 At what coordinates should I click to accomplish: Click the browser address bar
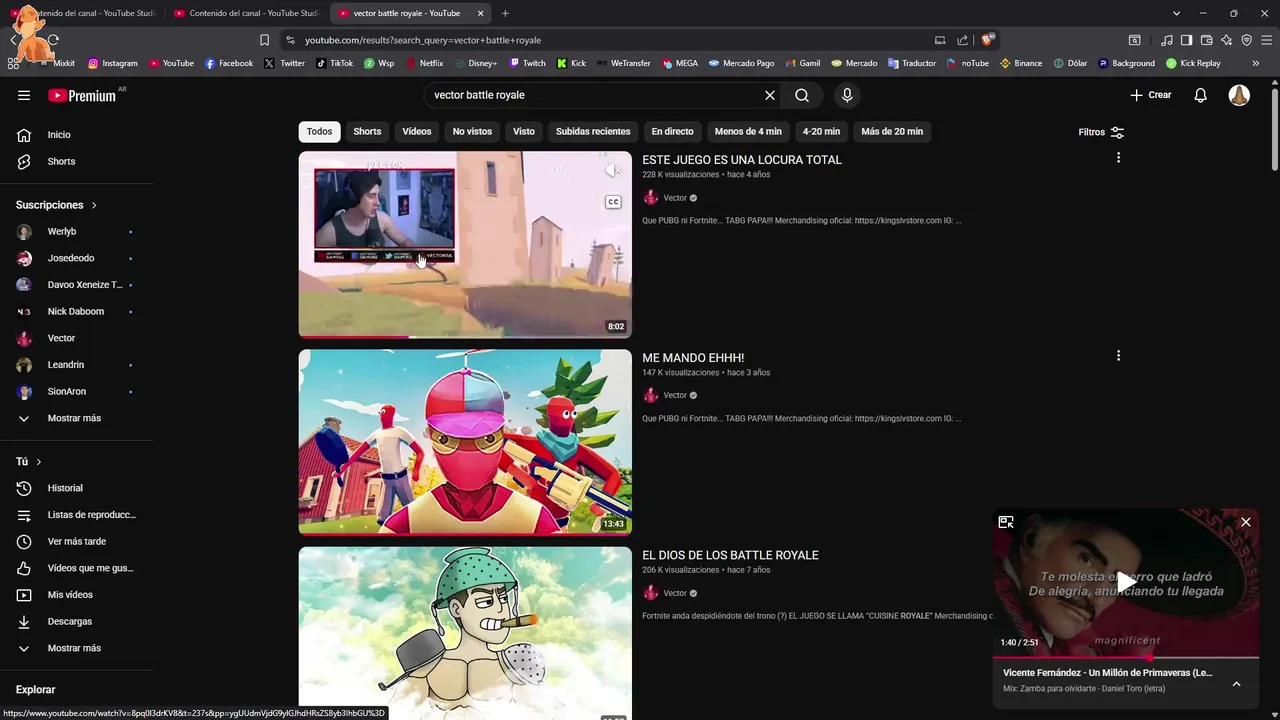[x=612, y=40]
